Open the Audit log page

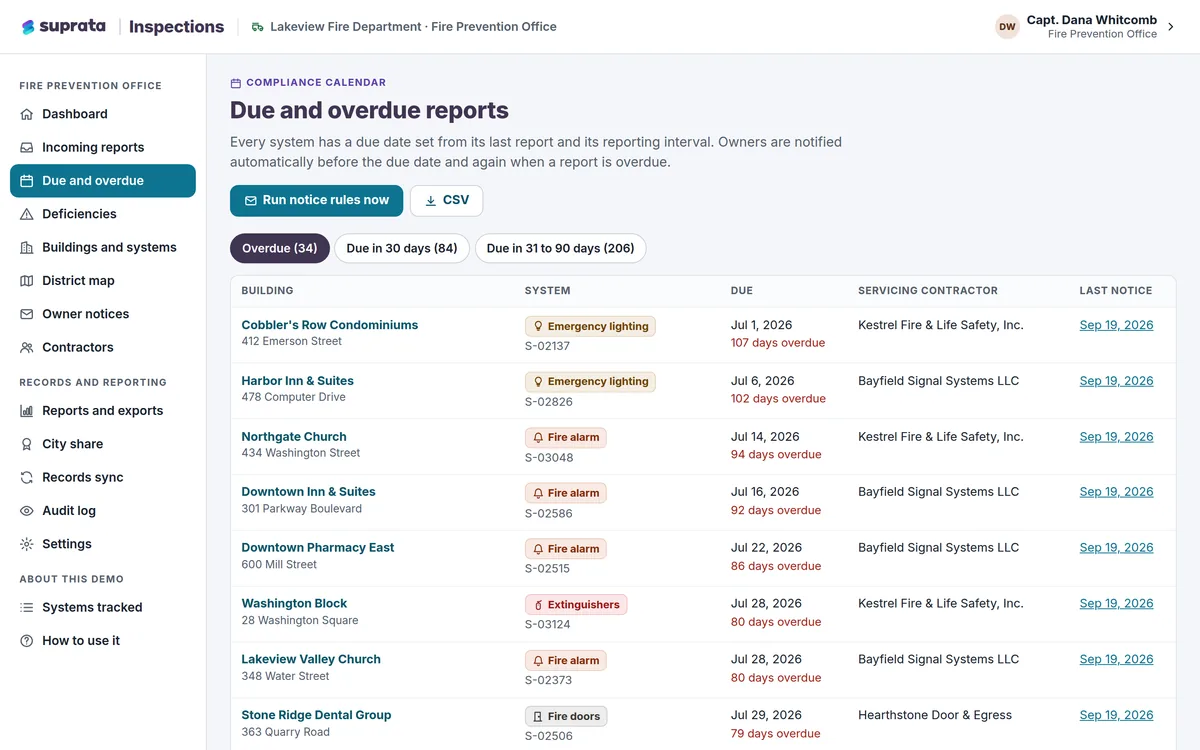[103, 511]
